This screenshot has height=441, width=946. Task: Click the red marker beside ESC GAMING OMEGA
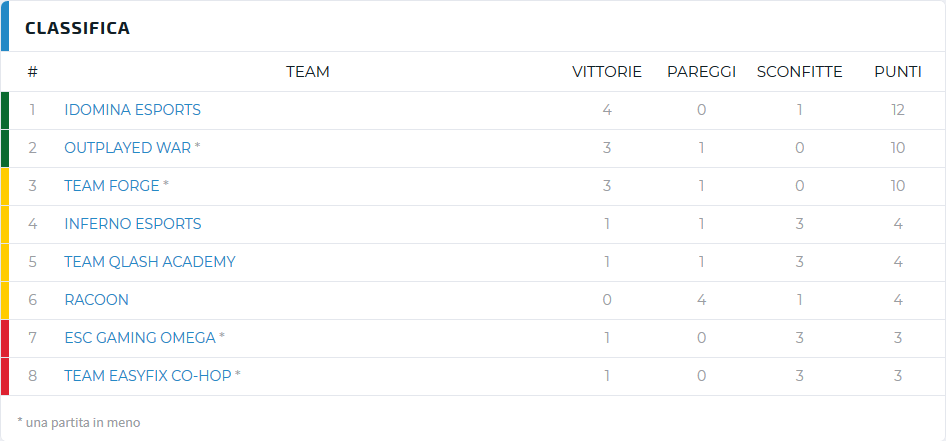[5, 338]
